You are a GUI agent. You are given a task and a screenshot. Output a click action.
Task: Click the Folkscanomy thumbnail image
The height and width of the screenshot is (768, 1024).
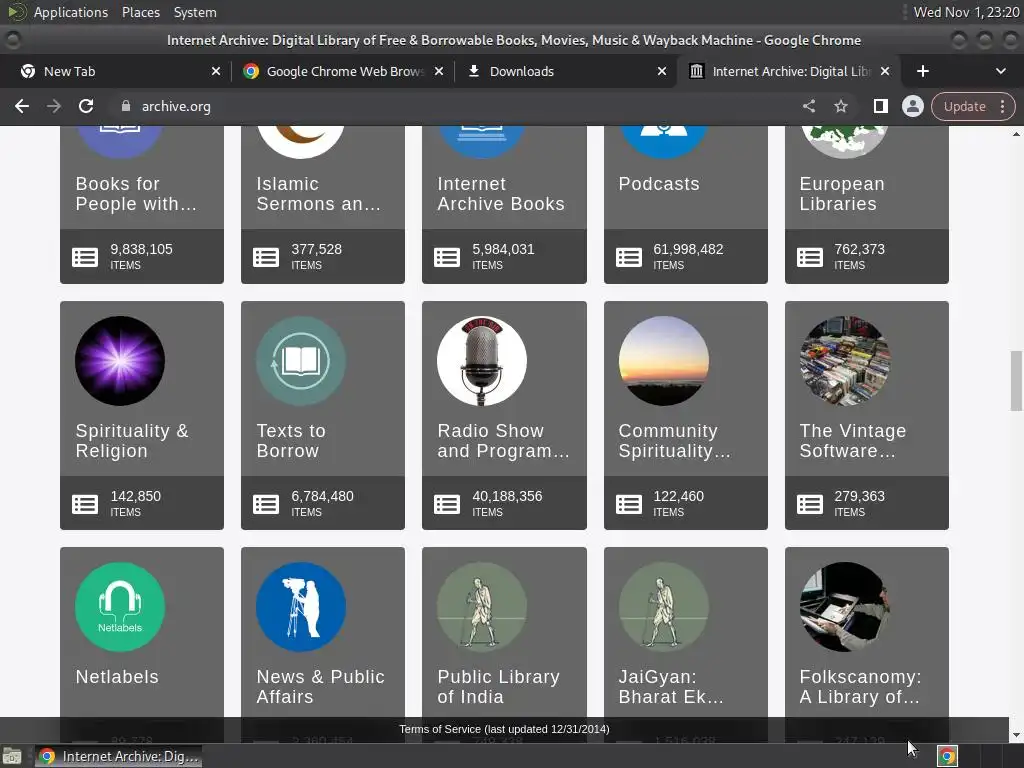point(844,607)
